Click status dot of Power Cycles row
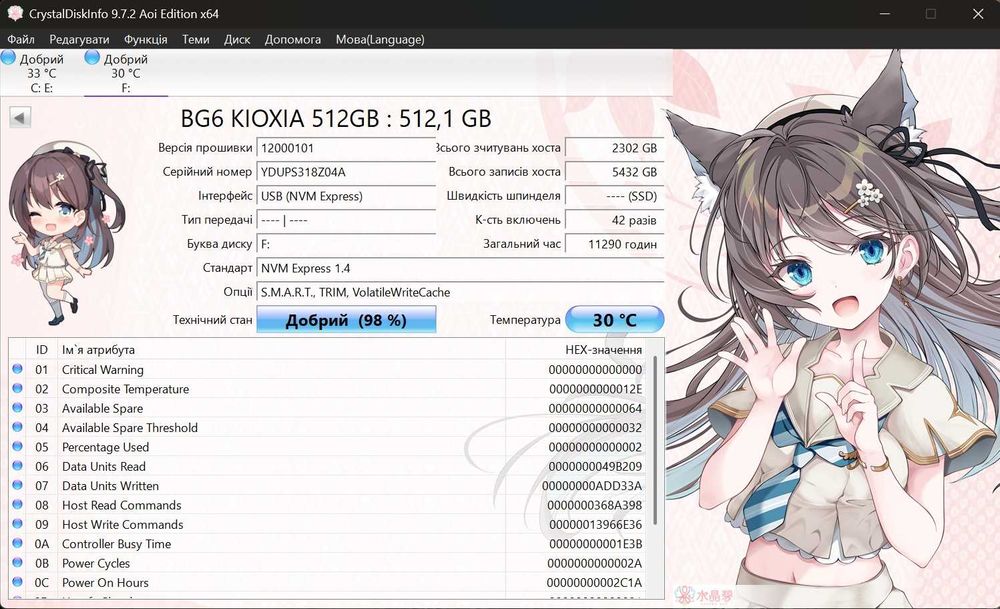 tap(17, 562)
